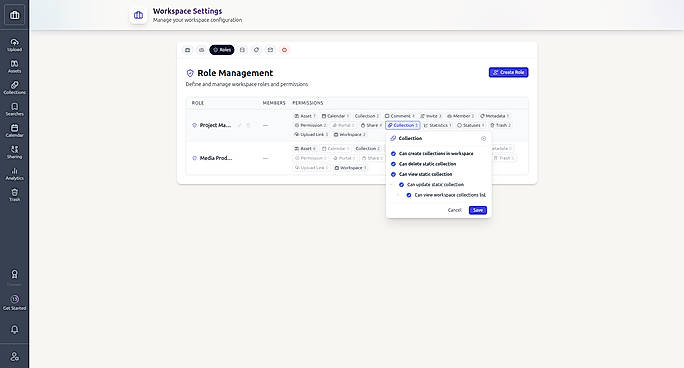Select the first settings tab left of Roles

[x=188, y=50]
